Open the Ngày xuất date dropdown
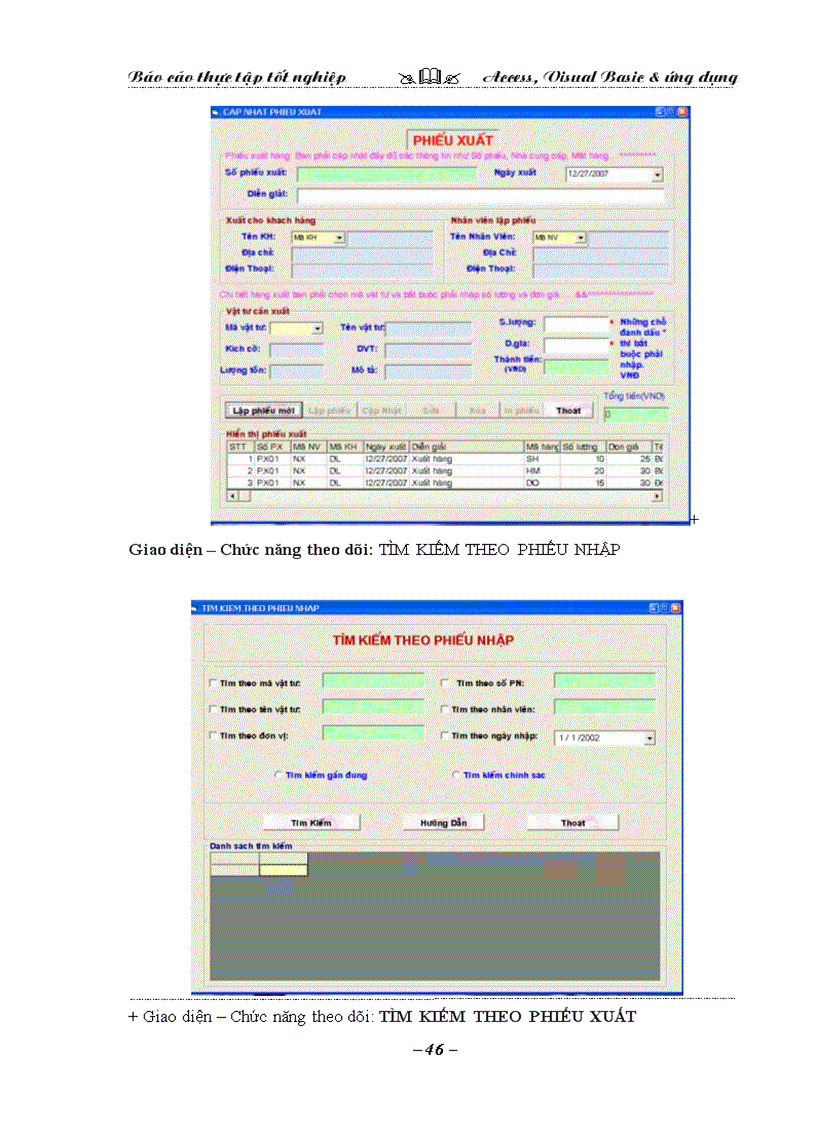The width and height of the screenshot is (816, 1123). [656, 174]
